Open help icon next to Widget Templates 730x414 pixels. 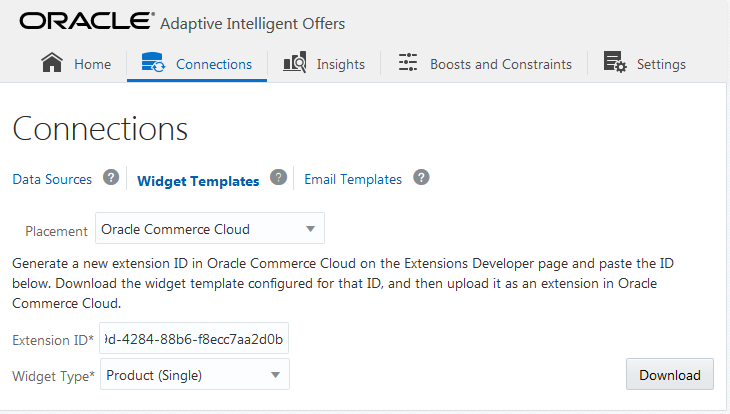click(x=278, y=177)
